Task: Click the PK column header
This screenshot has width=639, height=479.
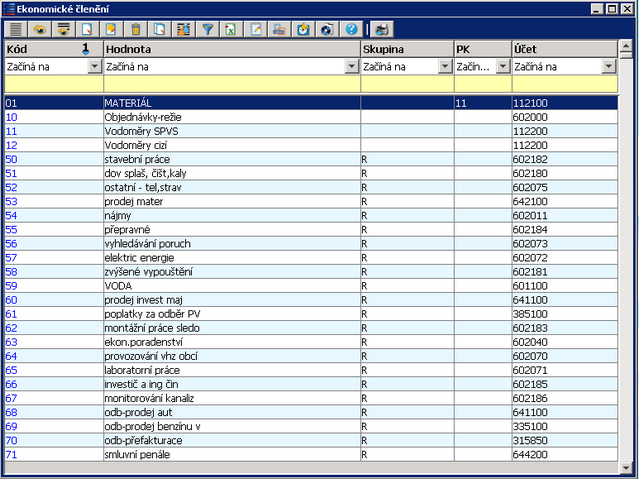Action: click(x=481, y=48)
